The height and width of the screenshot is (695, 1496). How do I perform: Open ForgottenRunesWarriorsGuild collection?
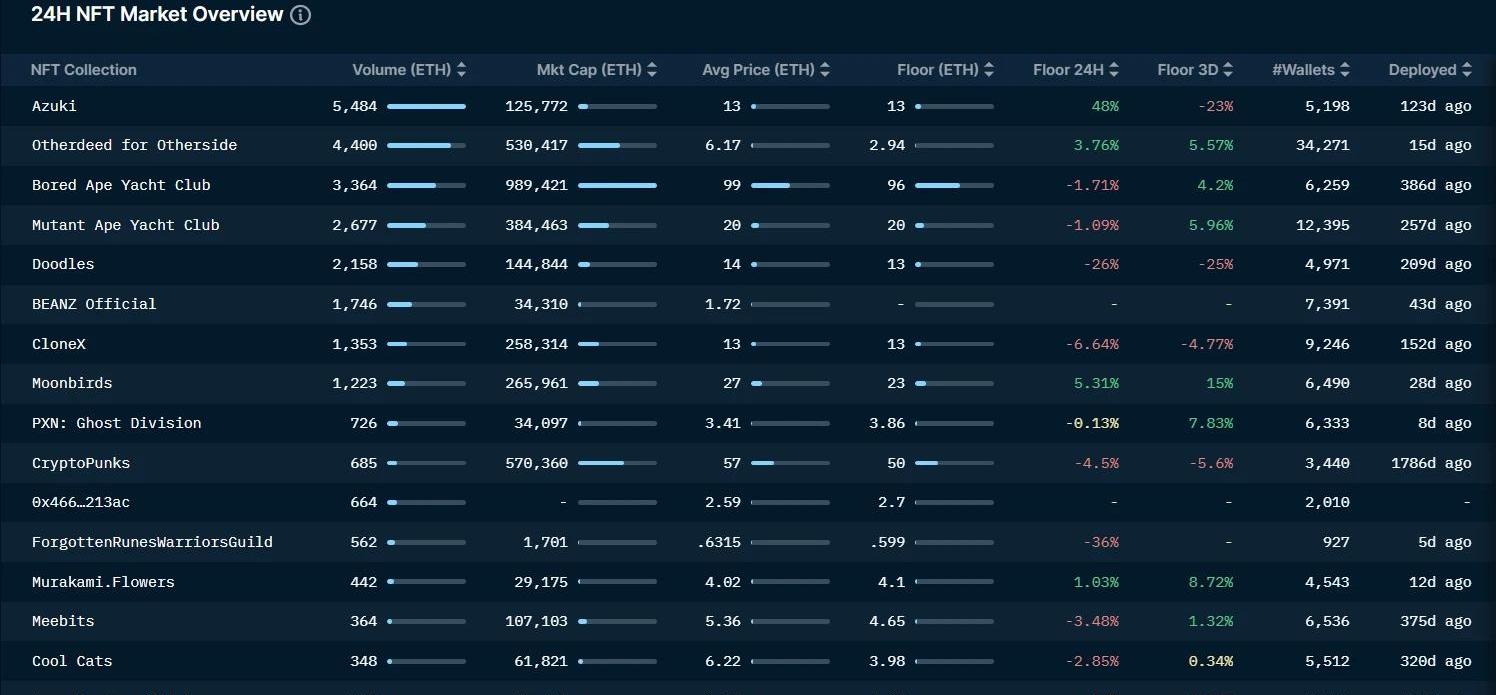pos(152,542)
